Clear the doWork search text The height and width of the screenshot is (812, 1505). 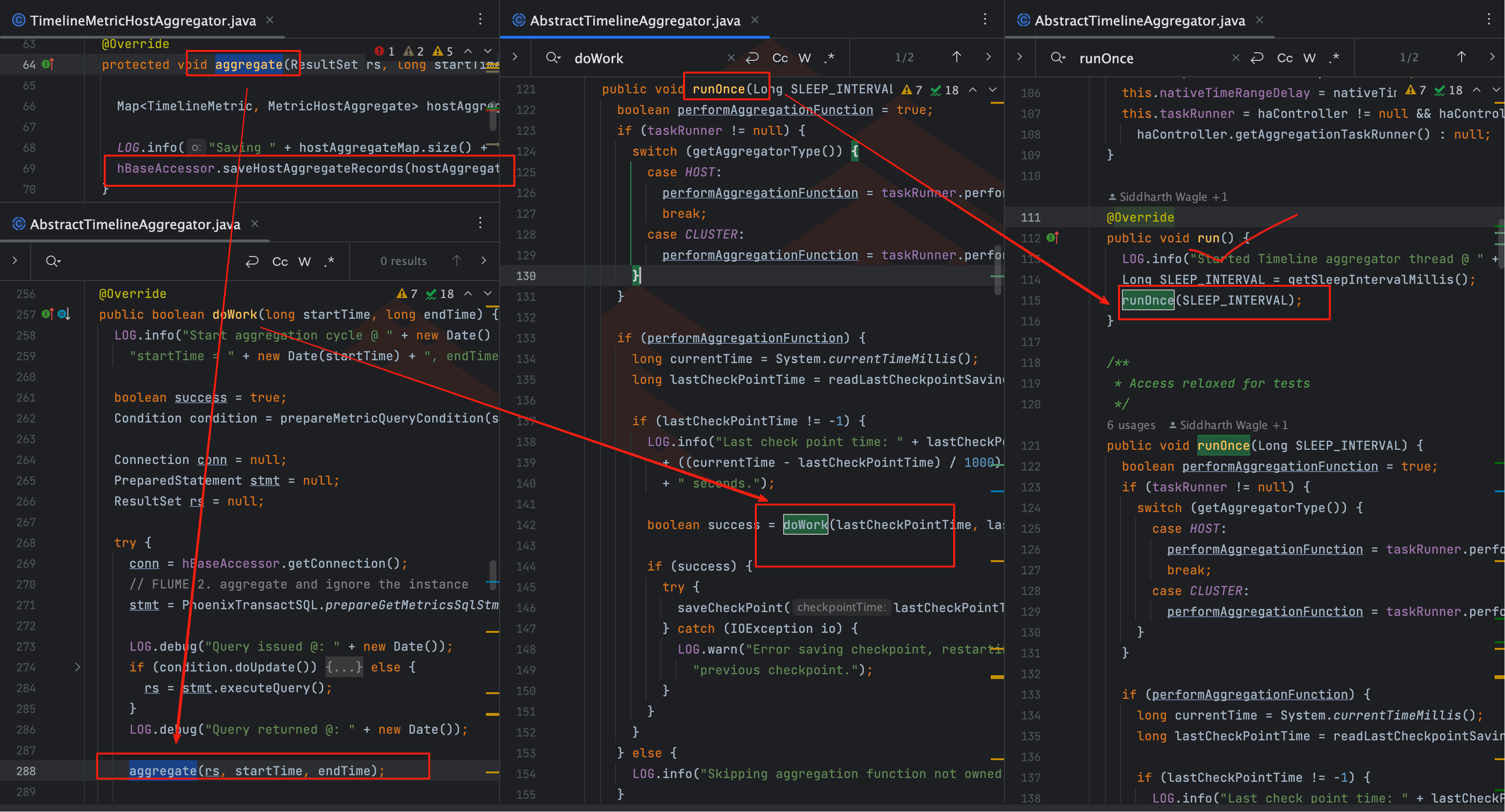pos(731,57)
